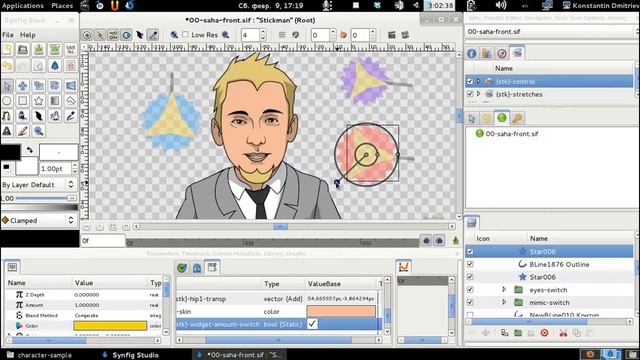Switch to the keyframes key tab

tap(517, 118)
